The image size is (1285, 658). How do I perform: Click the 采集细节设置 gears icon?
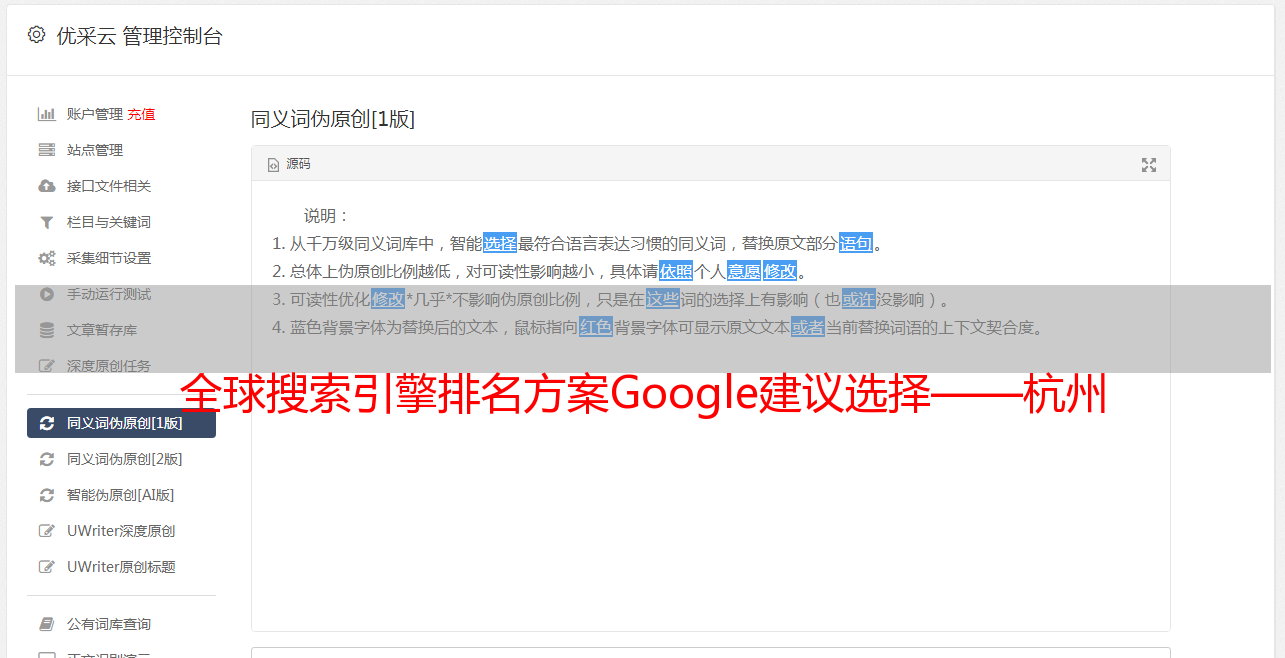click(46, 258)
